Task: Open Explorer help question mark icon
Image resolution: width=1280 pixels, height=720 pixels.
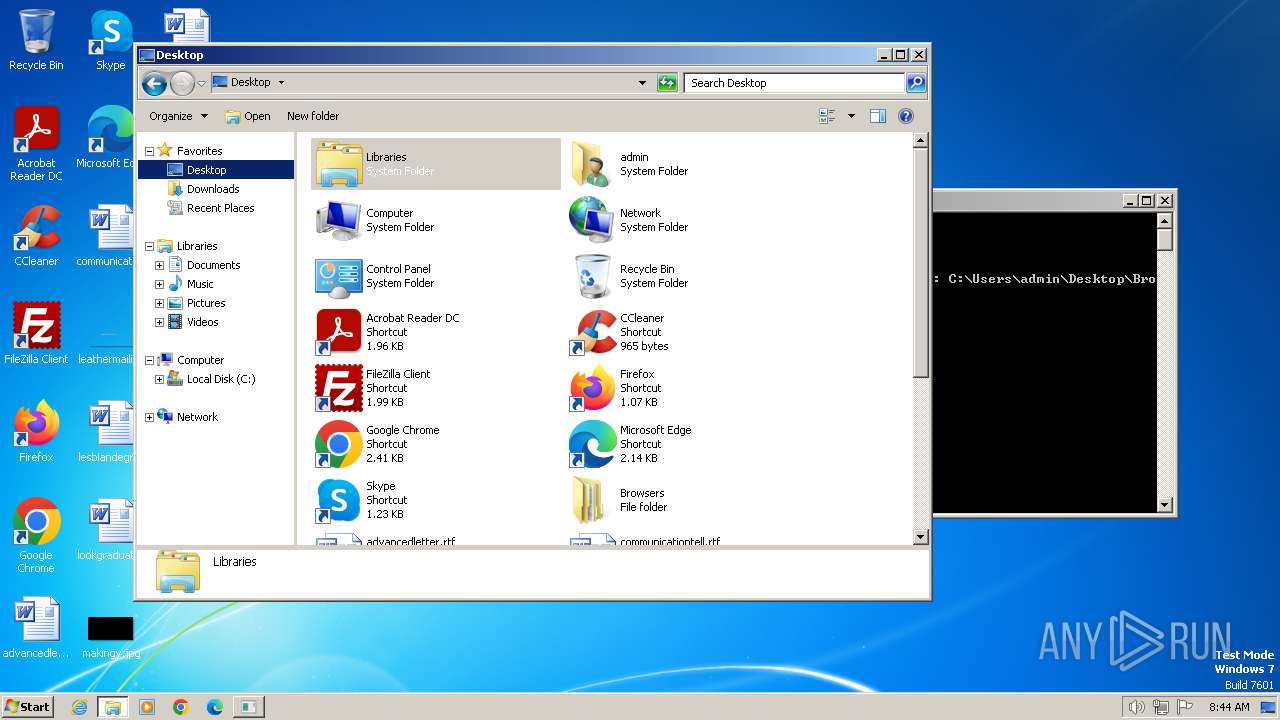Action: click(906, 116)
